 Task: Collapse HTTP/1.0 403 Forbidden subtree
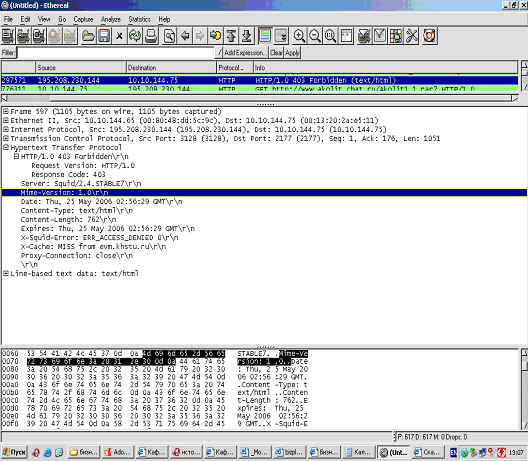click(16, 156)
